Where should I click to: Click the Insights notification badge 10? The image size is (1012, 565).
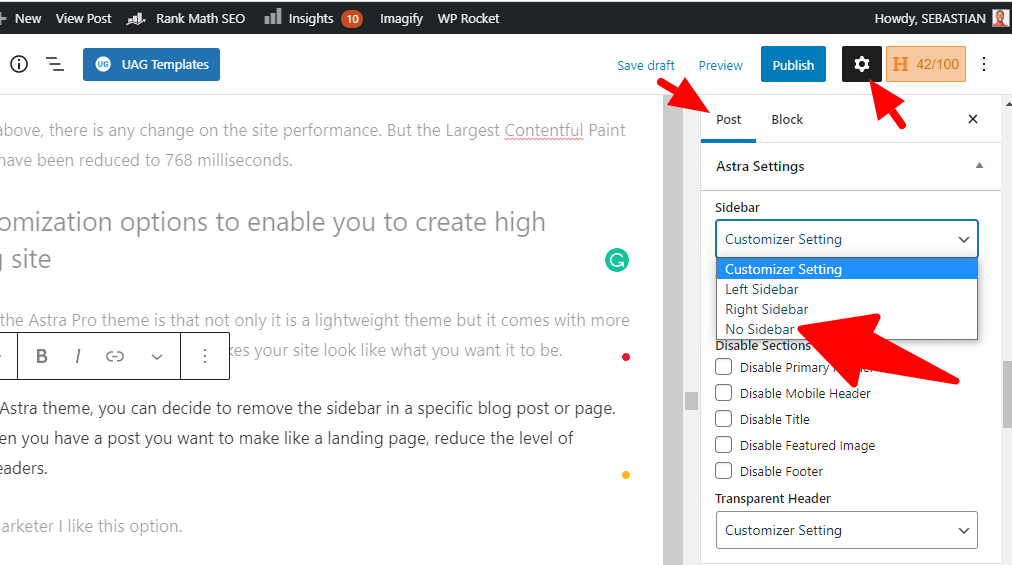(x=352, y=19)
